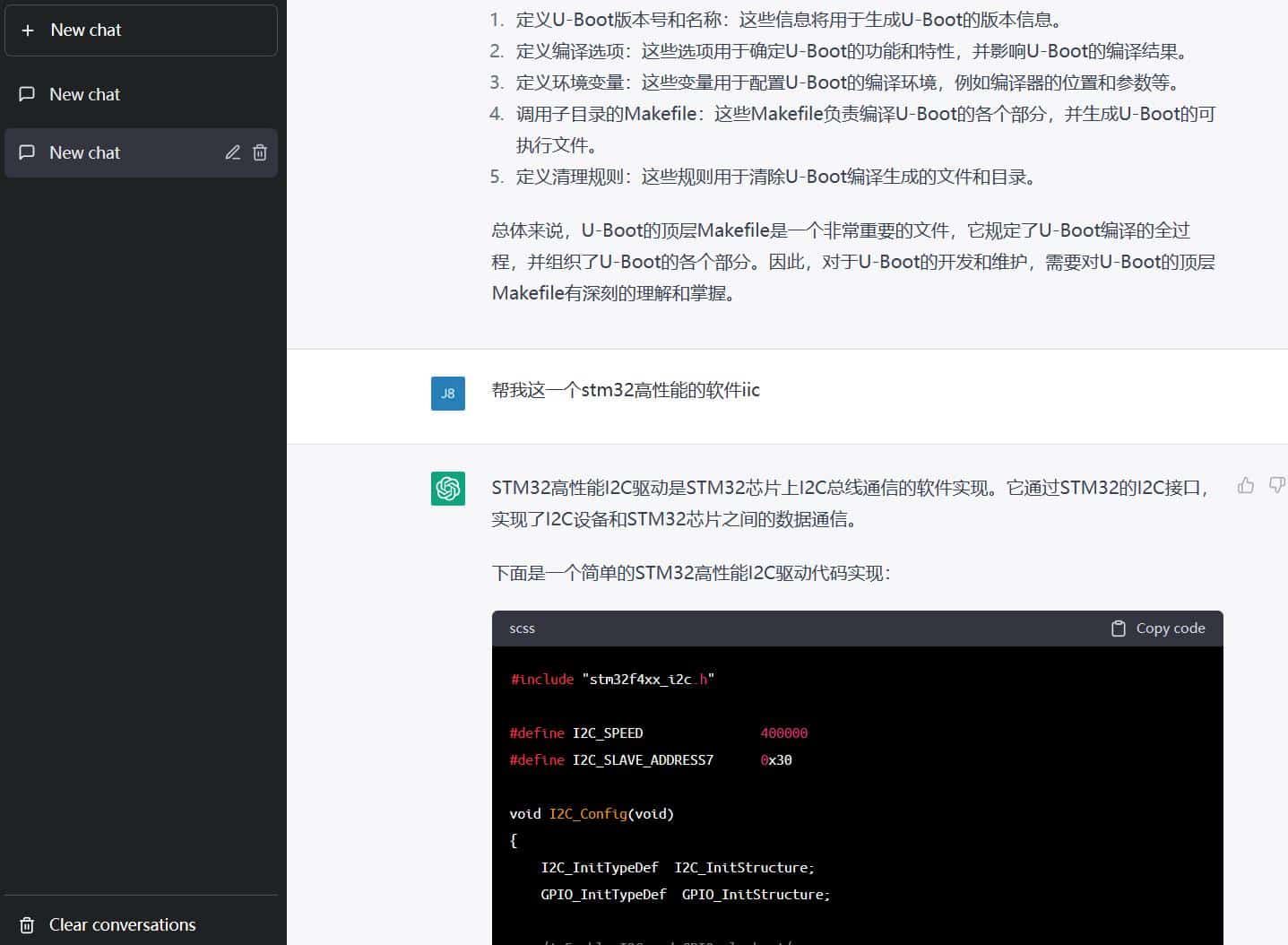
Task: Click the I2C_SPEED define line
Action: tap(659, 733)
